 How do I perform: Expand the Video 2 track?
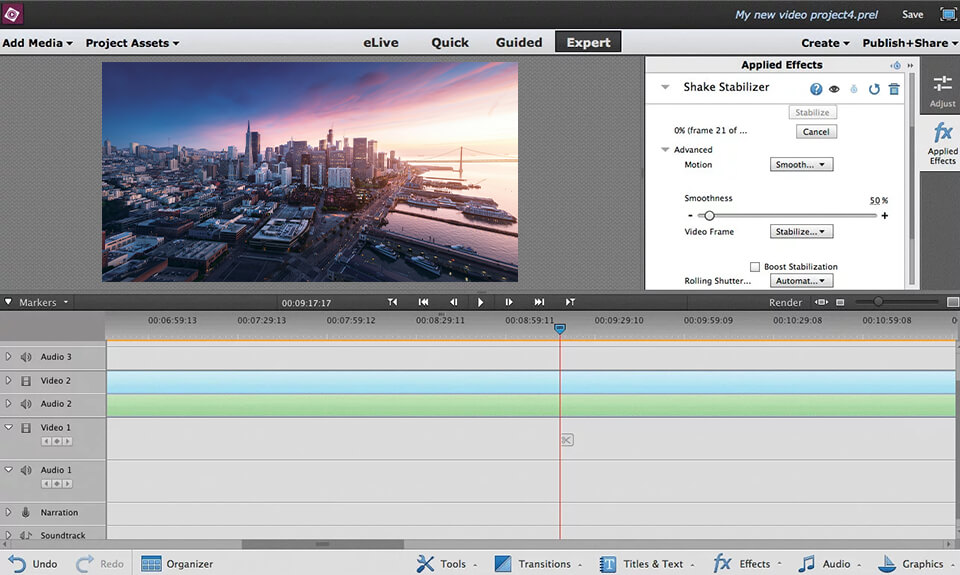9,380
